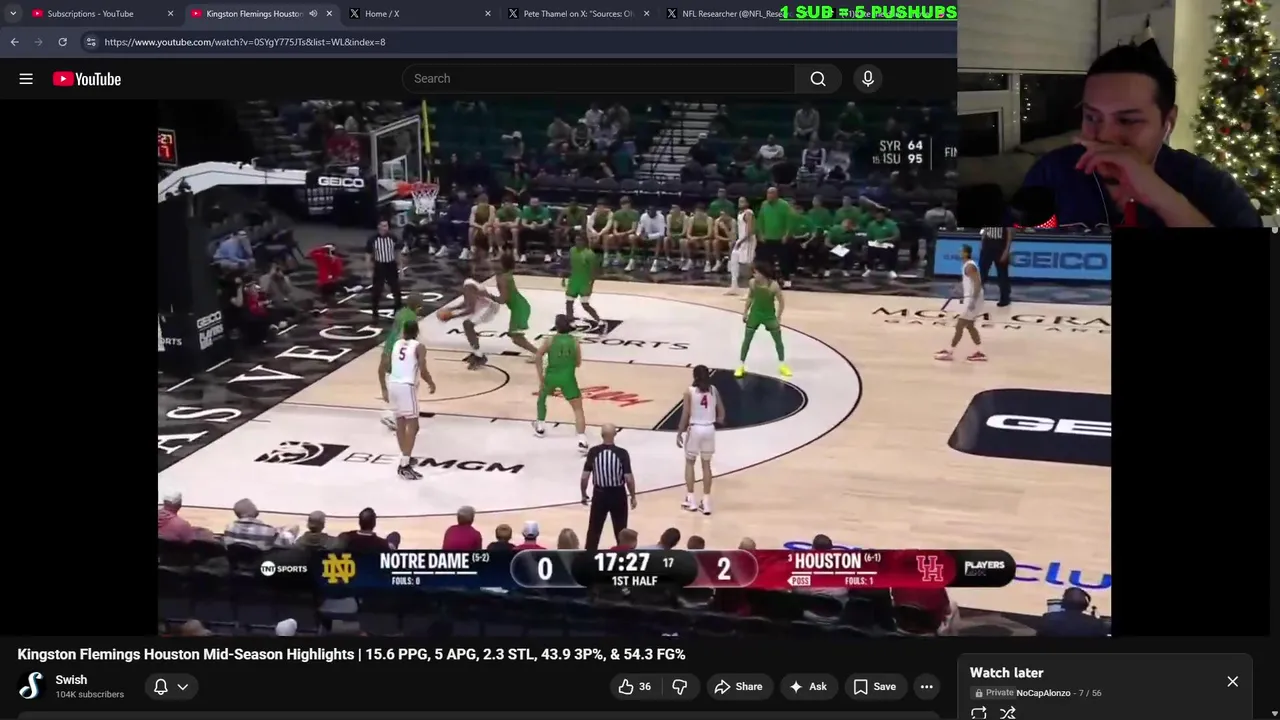The width and height of the screenshot is (1280, 720).
Task: Open the Swish channel avatar
Action: click(31, 686)
